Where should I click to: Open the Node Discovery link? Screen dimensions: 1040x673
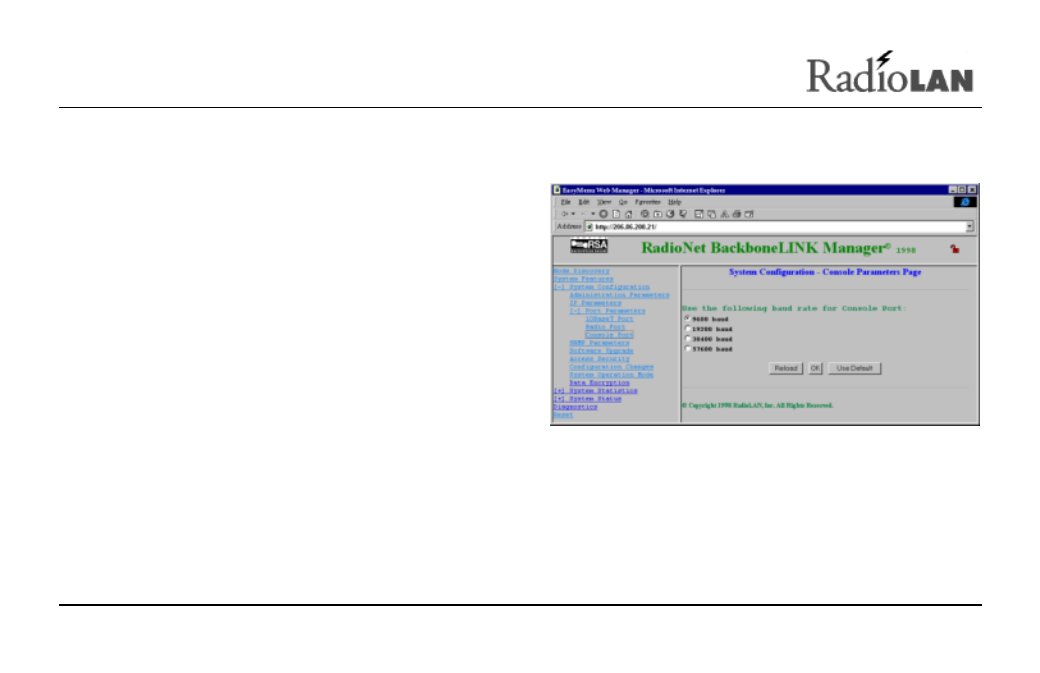click(581, 271)
